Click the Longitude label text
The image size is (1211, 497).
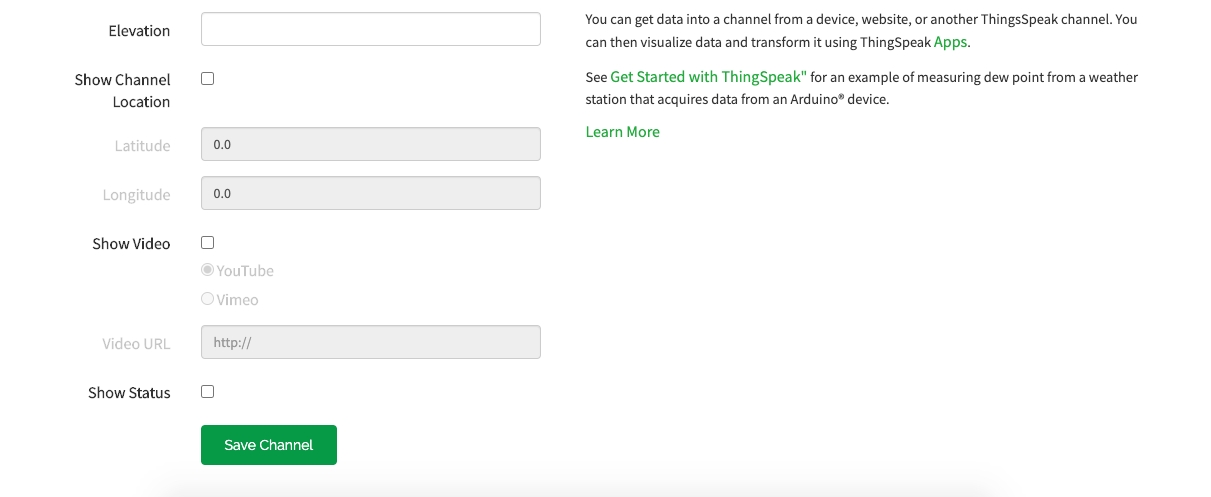[x=136, y=195]
